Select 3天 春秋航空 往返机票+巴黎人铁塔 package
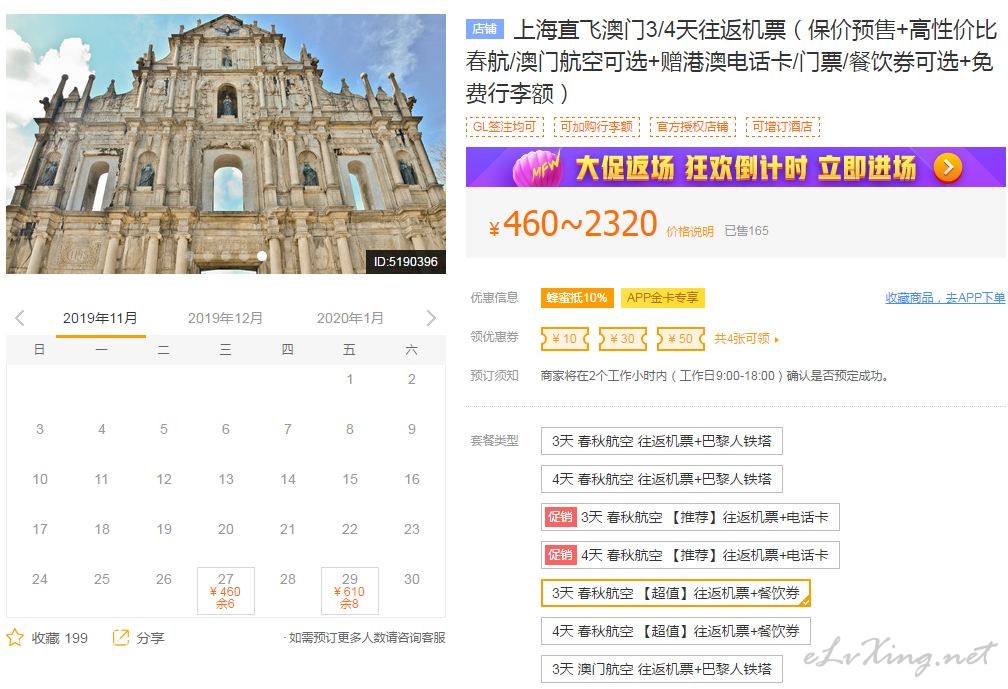The width and height of the screenshot is (1008, 689). [662, 441]
